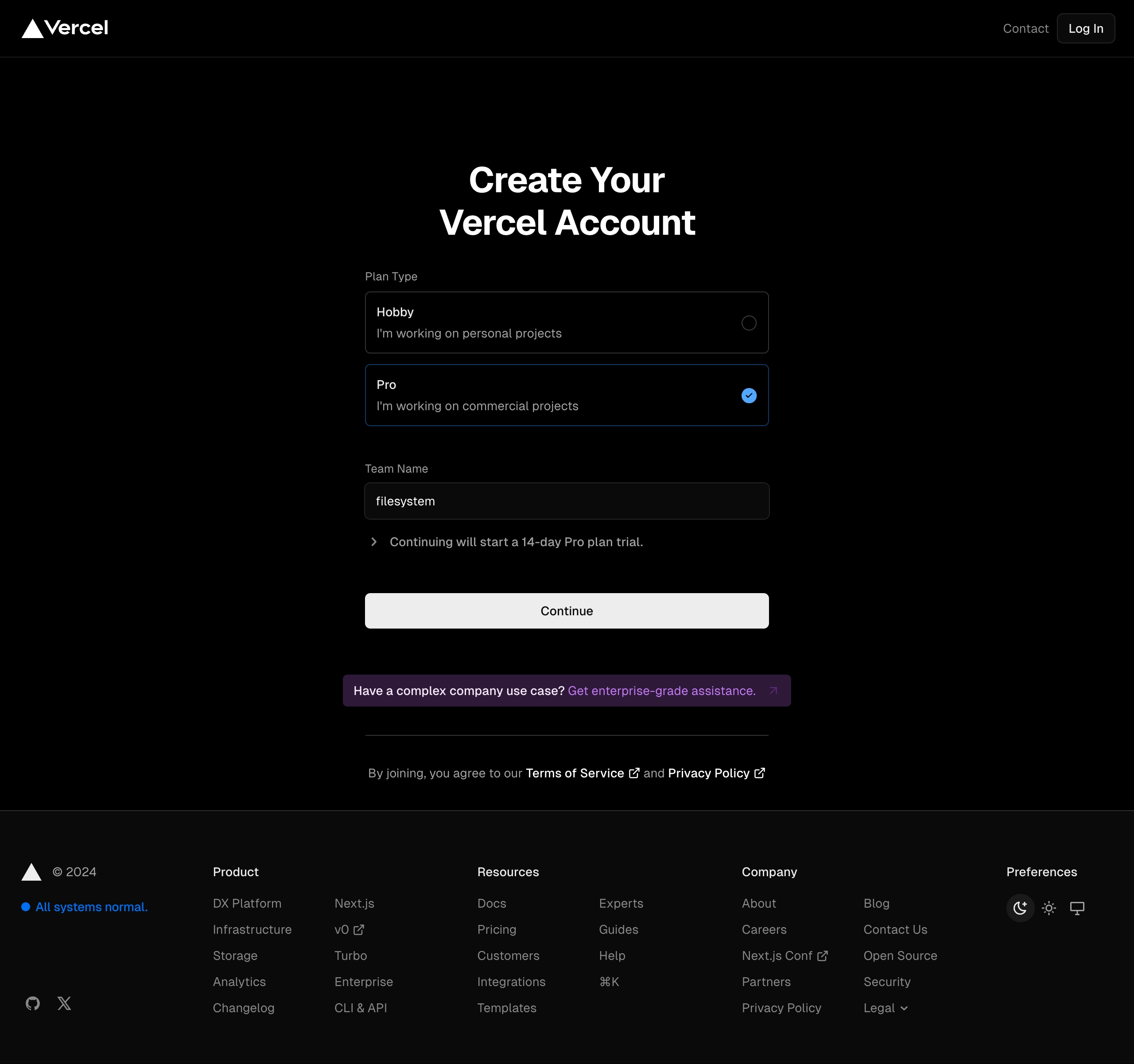The image size is (1134, 1064).
Task: Open Careers link in Company
Action: pyautogui.click(x=764, y=930)
